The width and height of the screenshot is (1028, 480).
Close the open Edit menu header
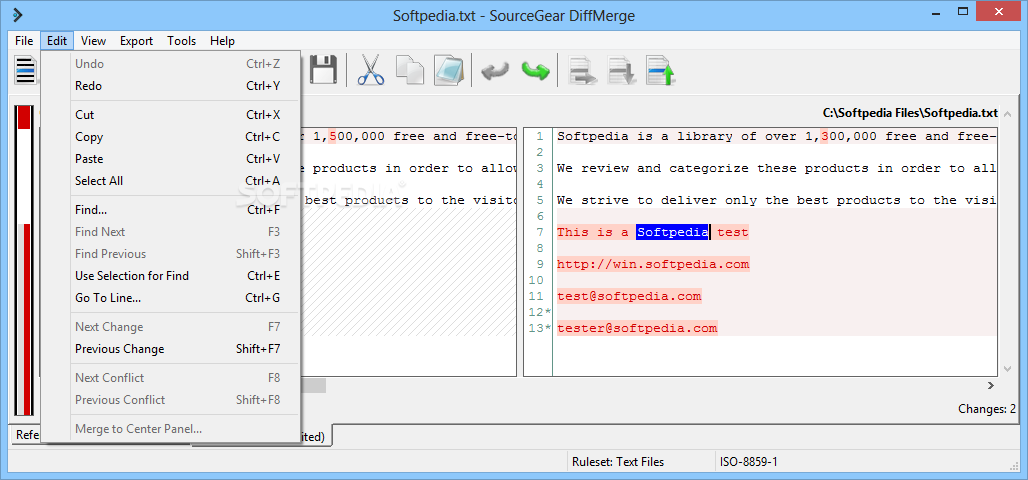[x=57, y=41]
